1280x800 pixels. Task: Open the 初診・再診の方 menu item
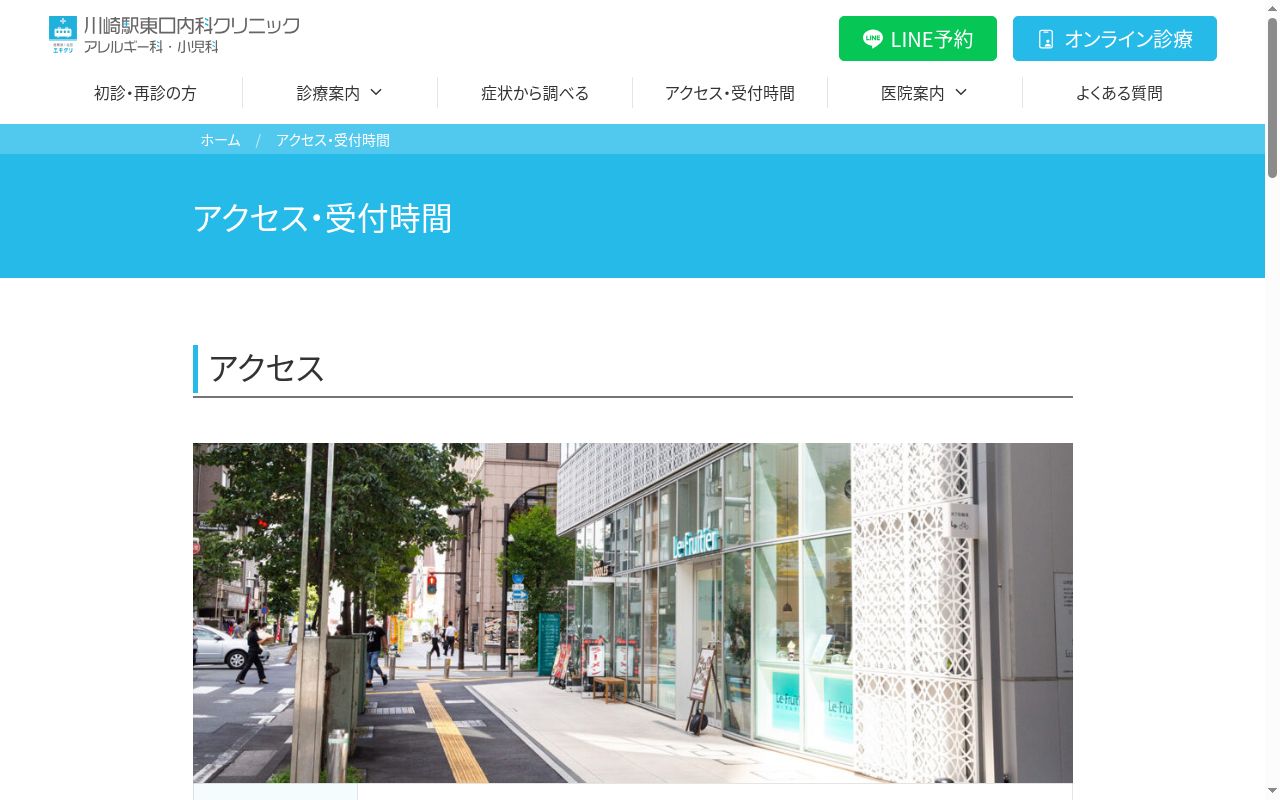click(145, 93)
